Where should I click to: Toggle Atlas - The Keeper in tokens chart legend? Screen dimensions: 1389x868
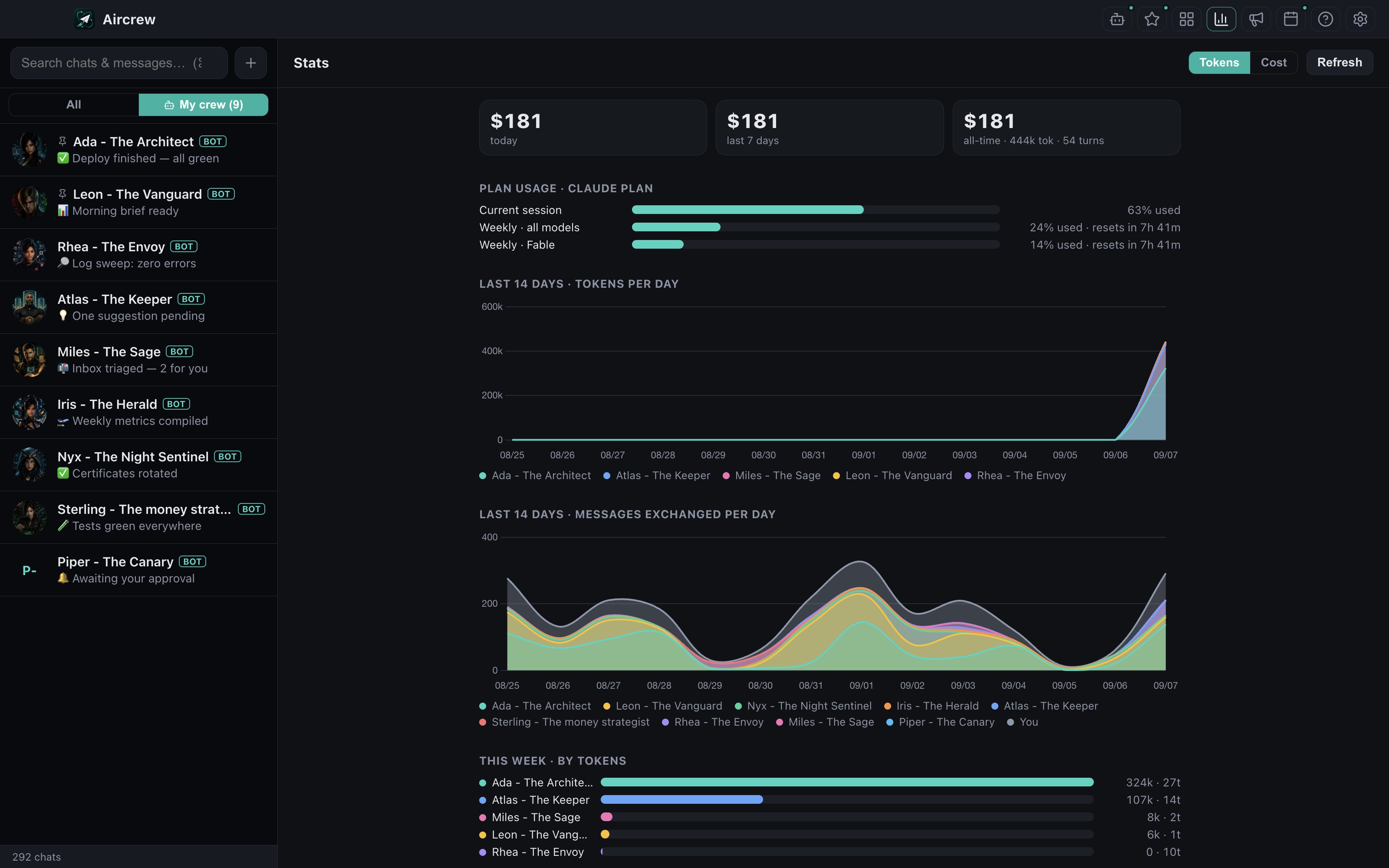tap(657, 475)
